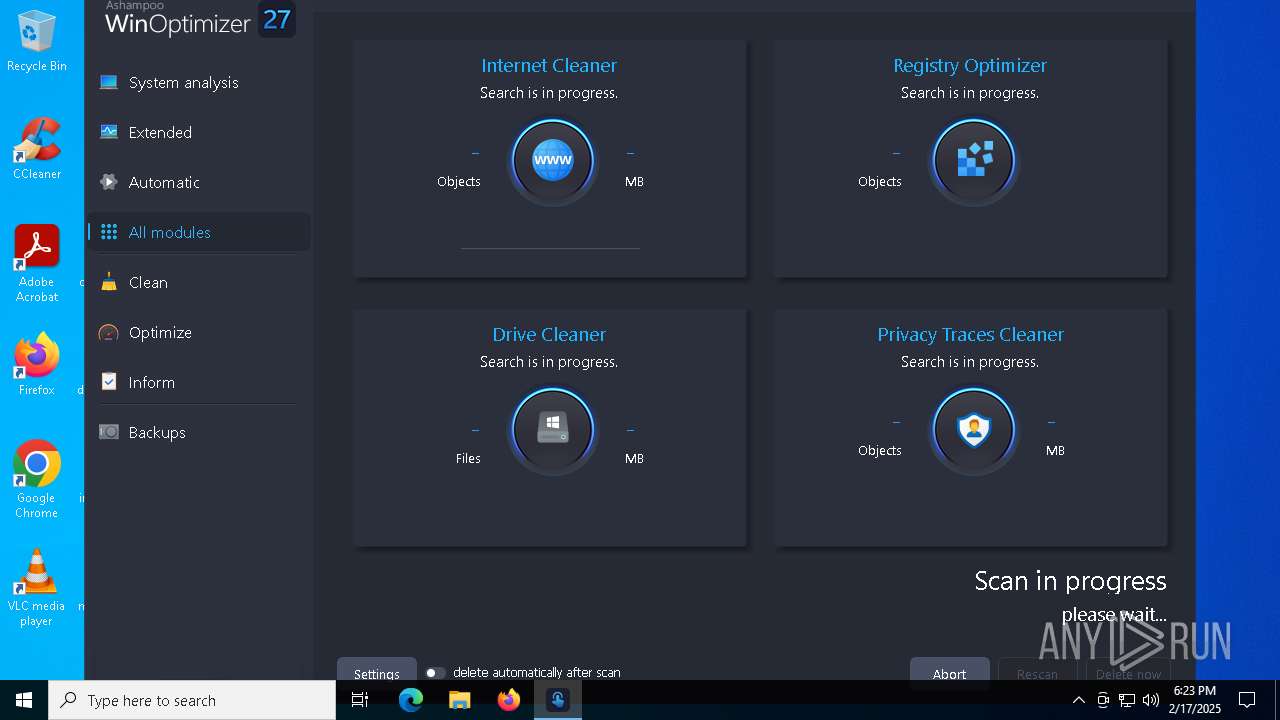Click the Privacy Traces Cleaner shield icon
Image resolution: width=1280 pixels, height=720 pixels.
coord(974,429)
